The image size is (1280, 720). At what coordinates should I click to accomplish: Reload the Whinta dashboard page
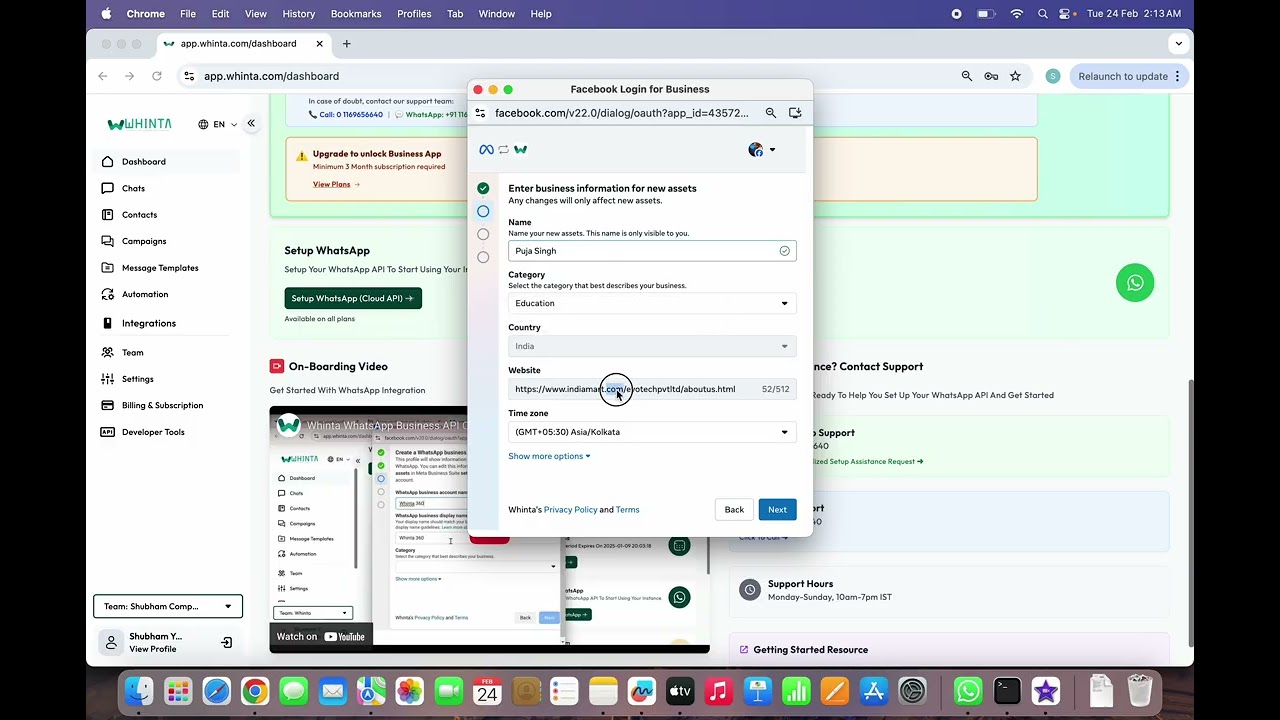pos(157,76)
